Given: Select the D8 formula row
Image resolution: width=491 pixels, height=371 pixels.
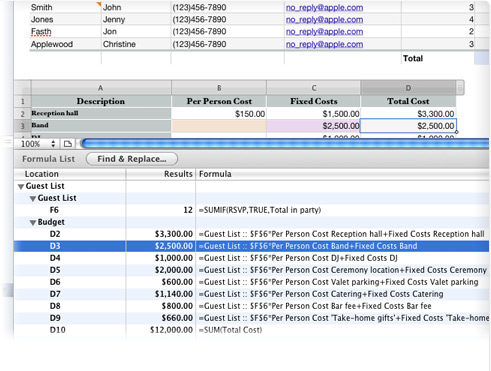Looking at the screenshot, I should pos(252,306).
